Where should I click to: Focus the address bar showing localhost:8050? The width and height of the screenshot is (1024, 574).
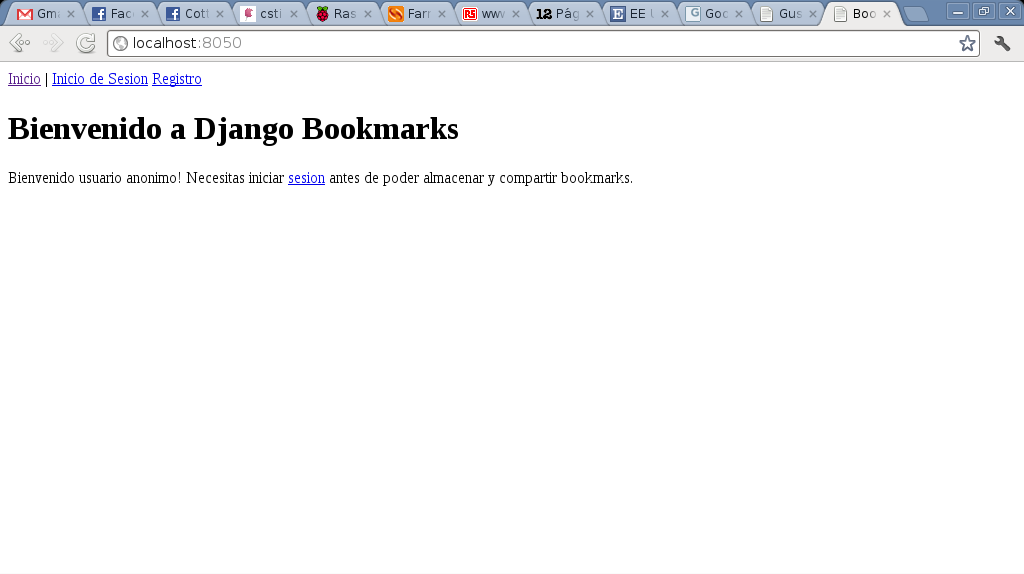pyautogui.click(x=540, y=43)
